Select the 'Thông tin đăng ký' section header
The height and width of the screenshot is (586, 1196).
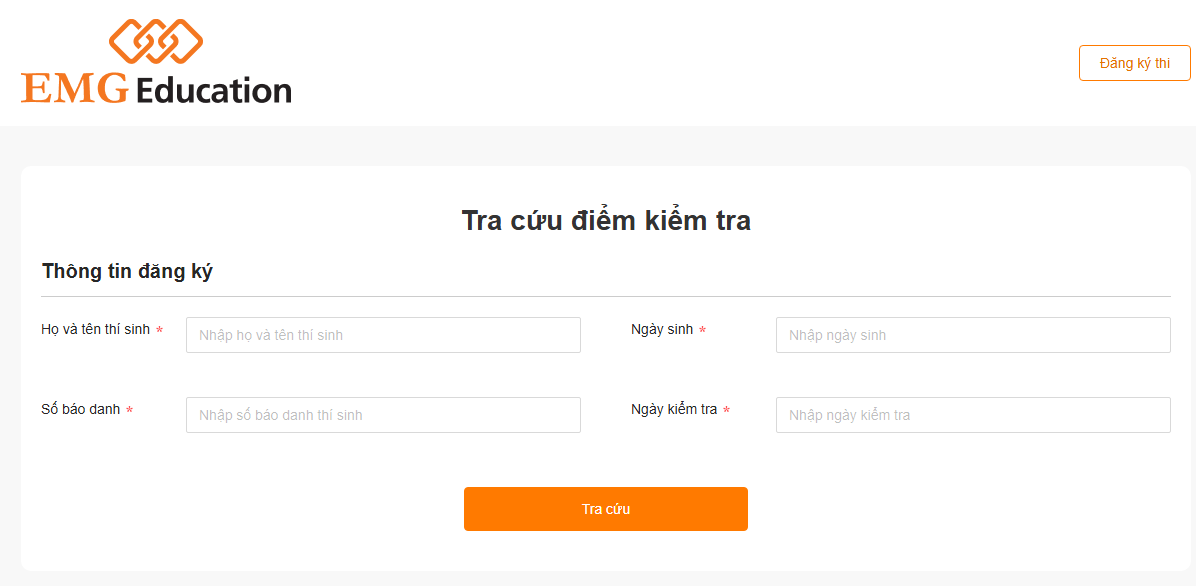click(127, 270)
